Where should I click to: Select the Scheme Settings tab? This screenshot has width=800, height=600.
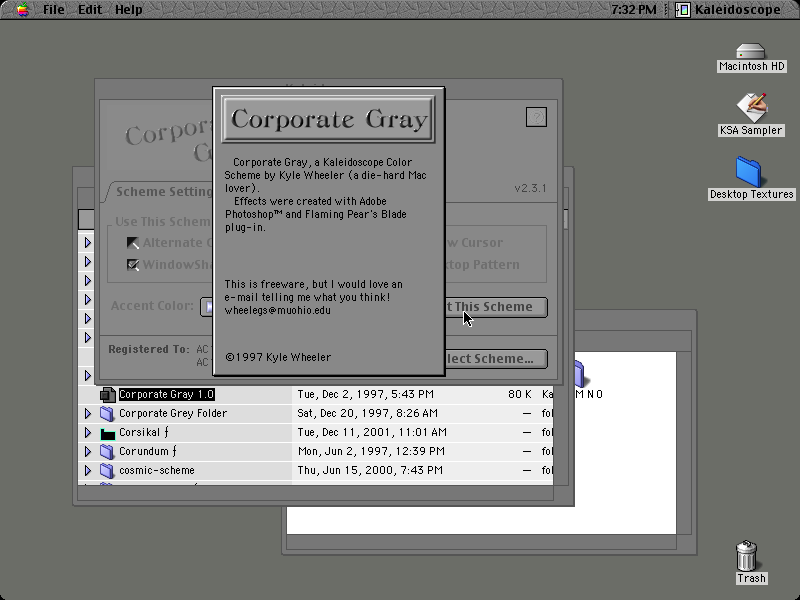[x=159, y=191]
